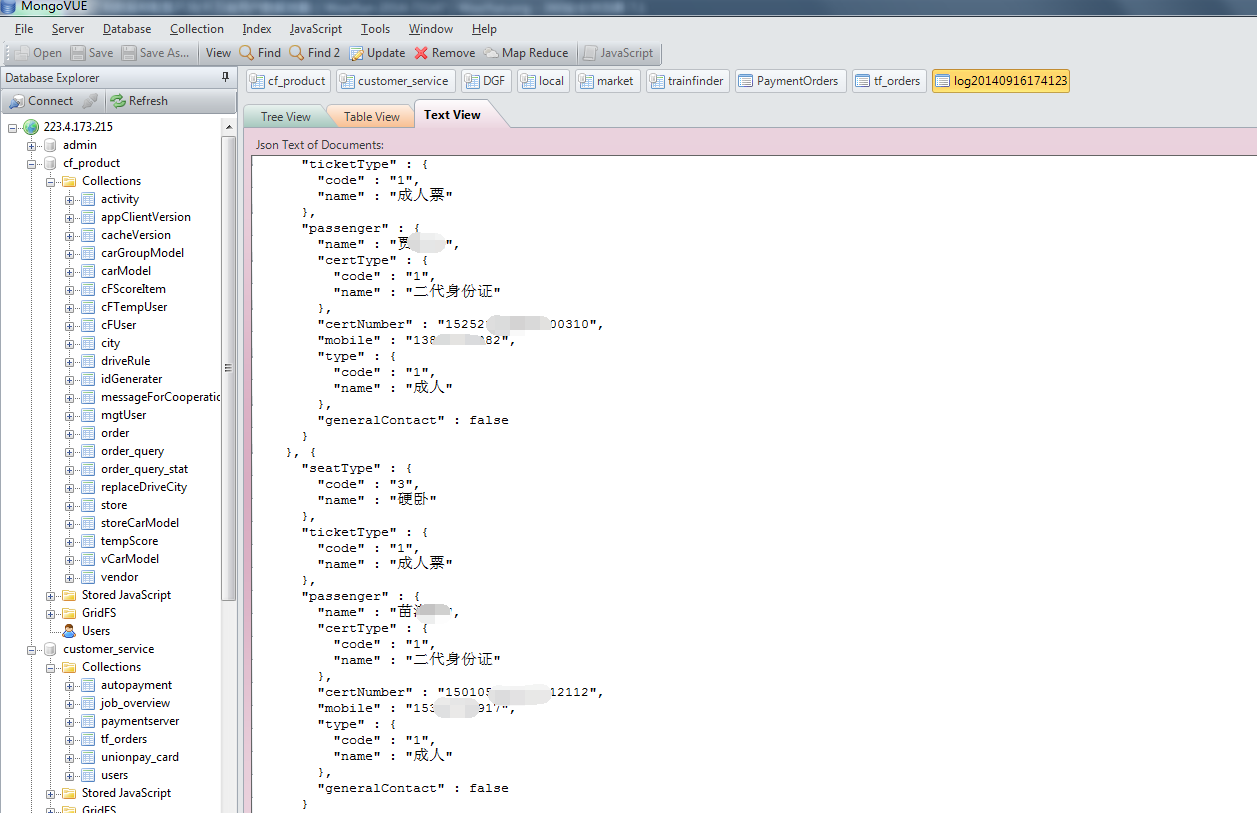Expand the admin database node
This screenshot has height=813, width=1257.
[x=32, y=145]
